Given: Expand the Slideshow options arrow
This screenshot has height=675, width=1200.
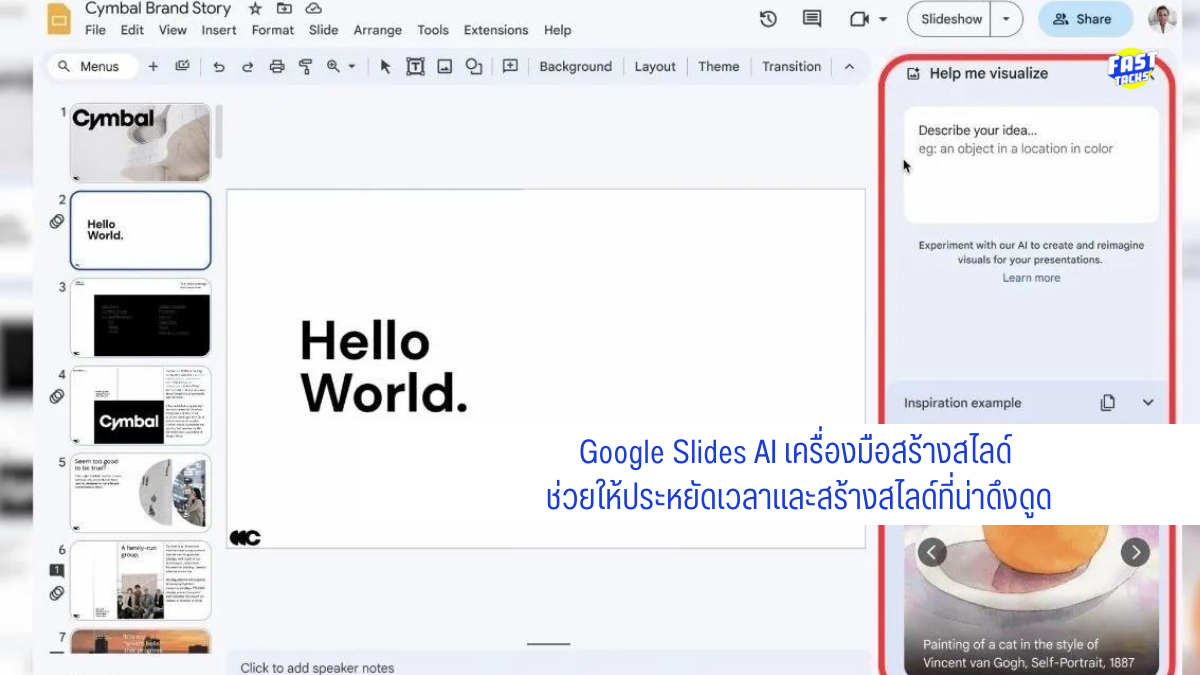Looking at the screenshot, I should click(1006, 18).
